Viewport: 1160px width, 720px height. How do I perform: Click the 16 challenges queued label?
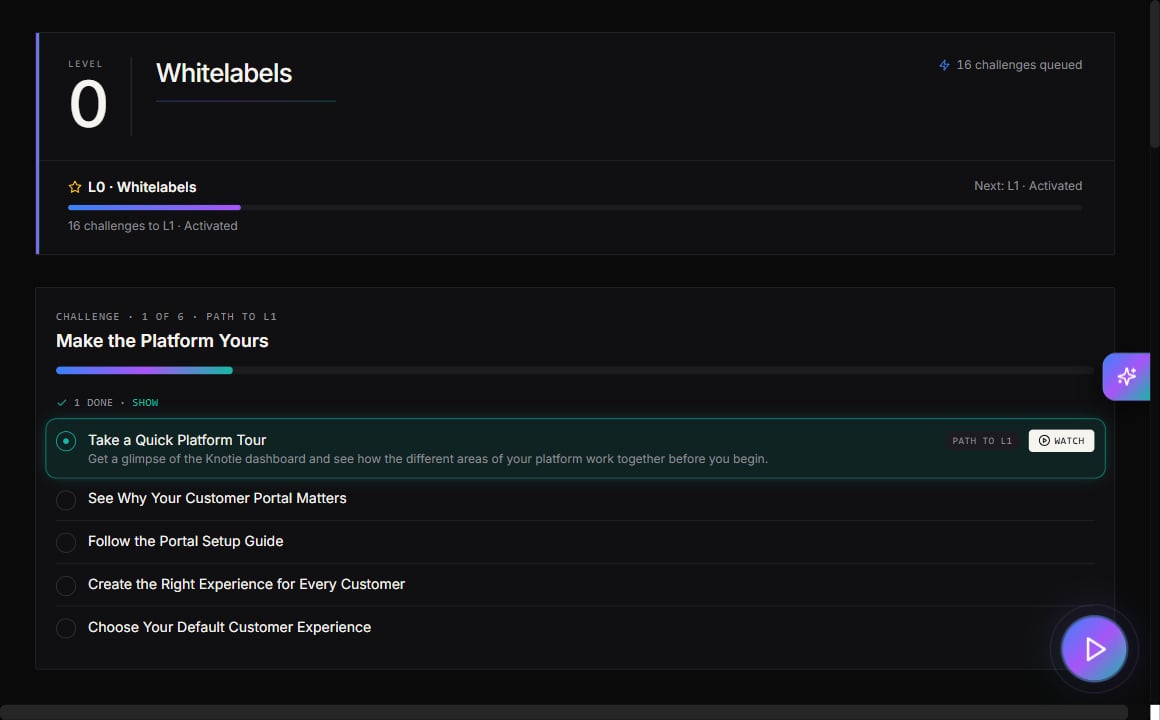point(1019,65)
